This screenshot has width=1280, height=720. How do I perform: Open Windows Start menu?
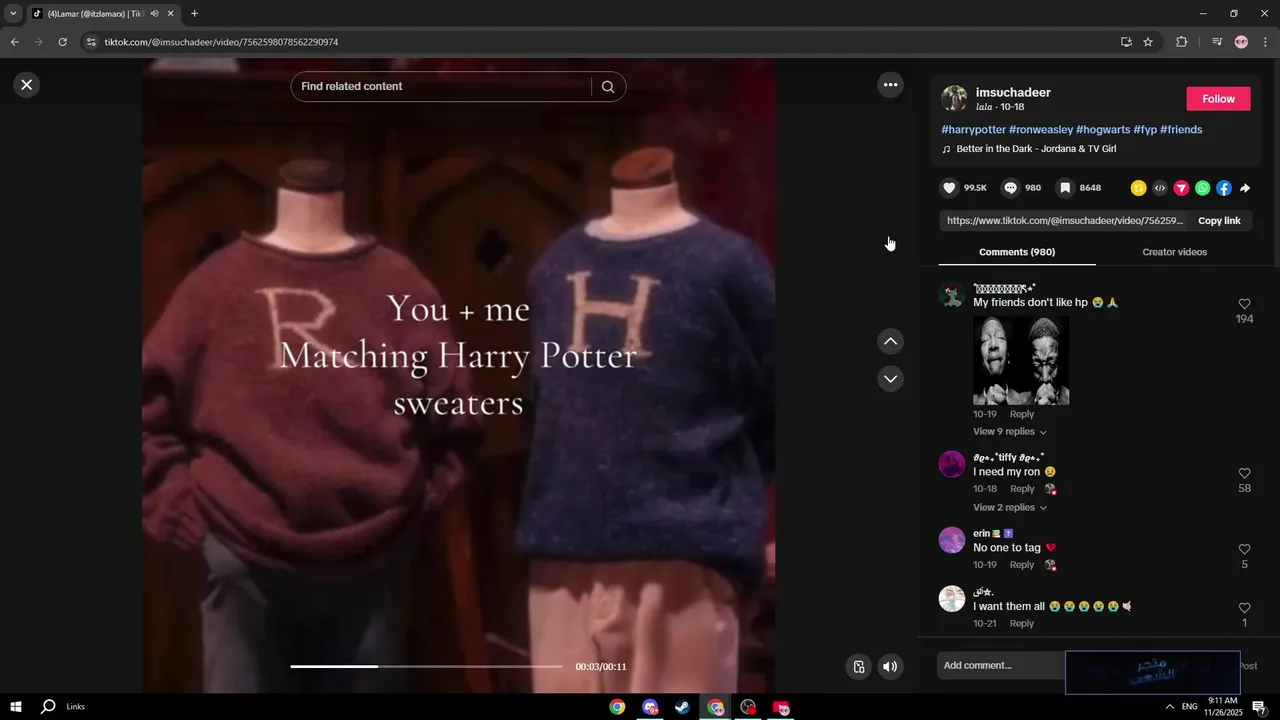tap(16, 707)
